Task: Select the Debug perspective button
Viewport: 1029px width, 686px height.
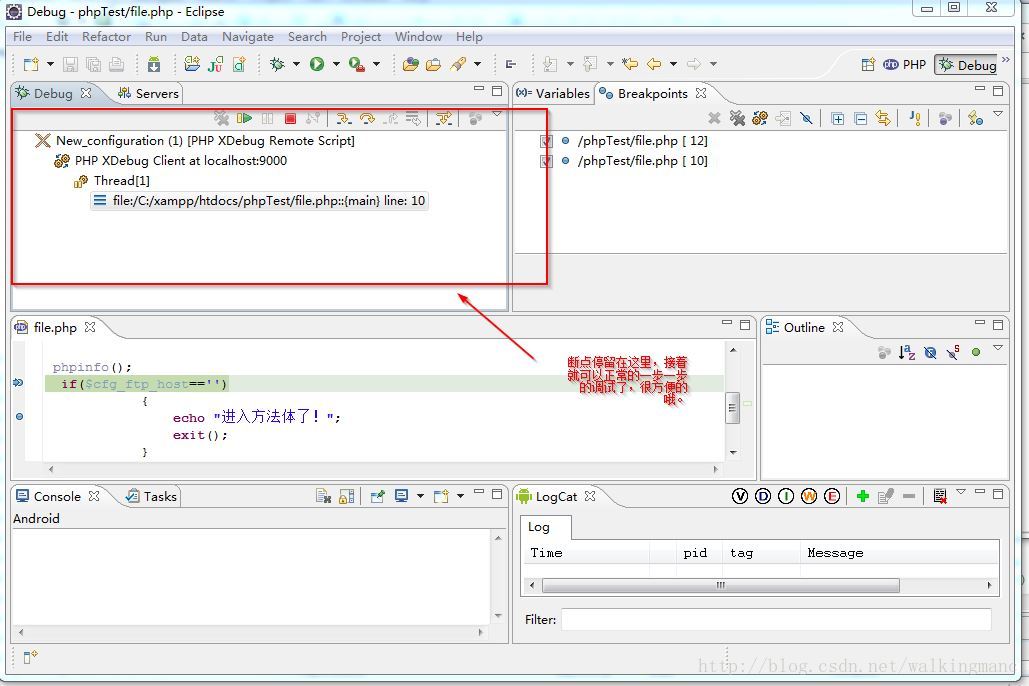Action: point(967,64)
